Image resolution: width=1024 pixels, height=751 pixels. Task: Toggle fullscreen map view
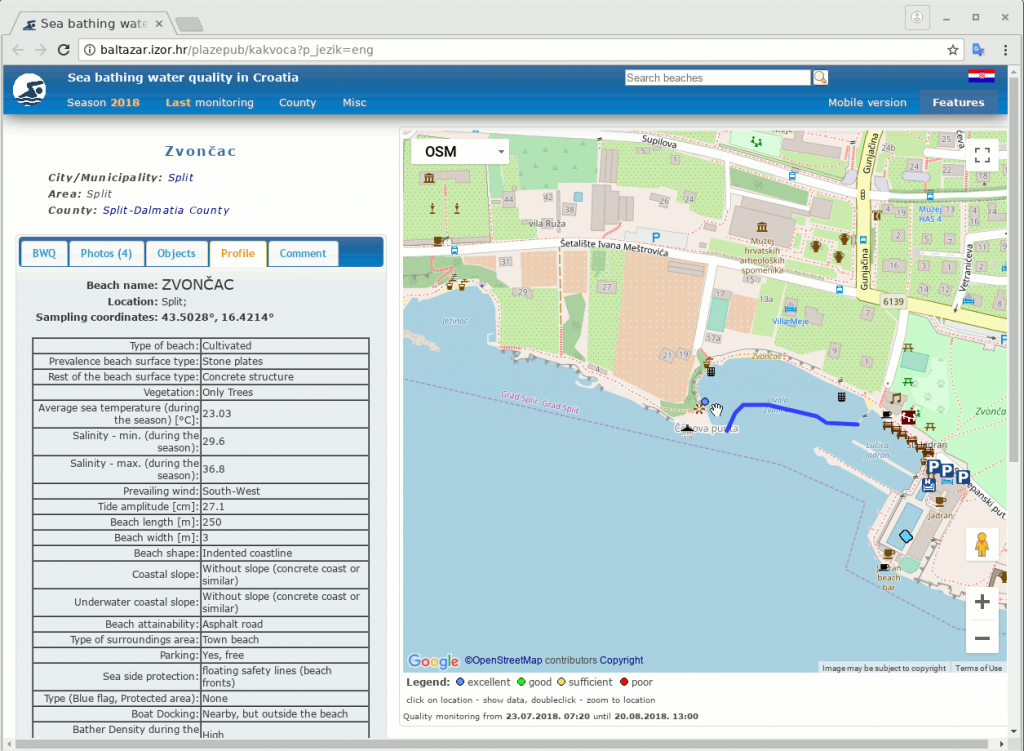tap(982, 154)
